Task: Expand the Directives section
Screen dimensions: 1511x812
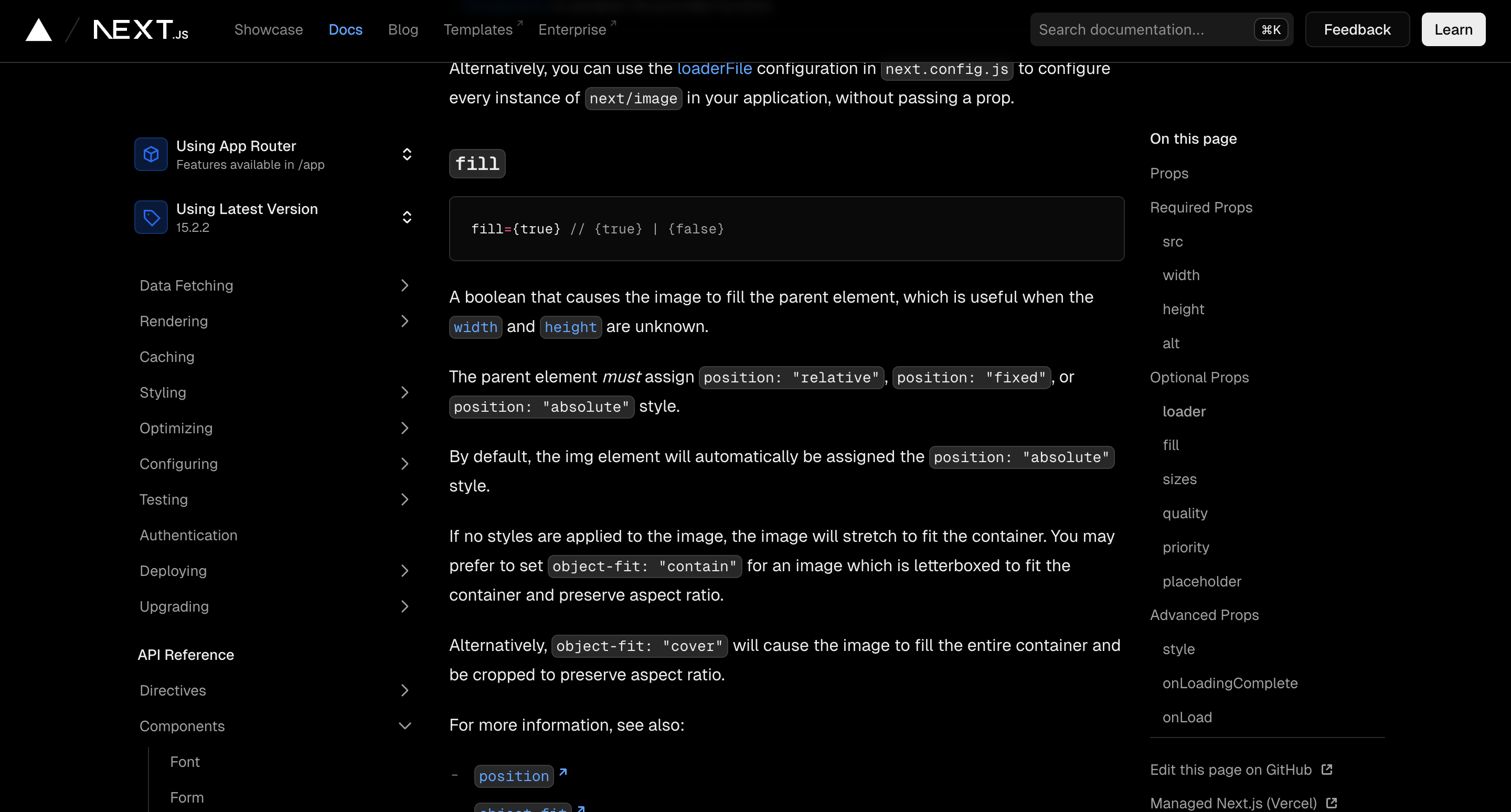Action: point(404,690)
